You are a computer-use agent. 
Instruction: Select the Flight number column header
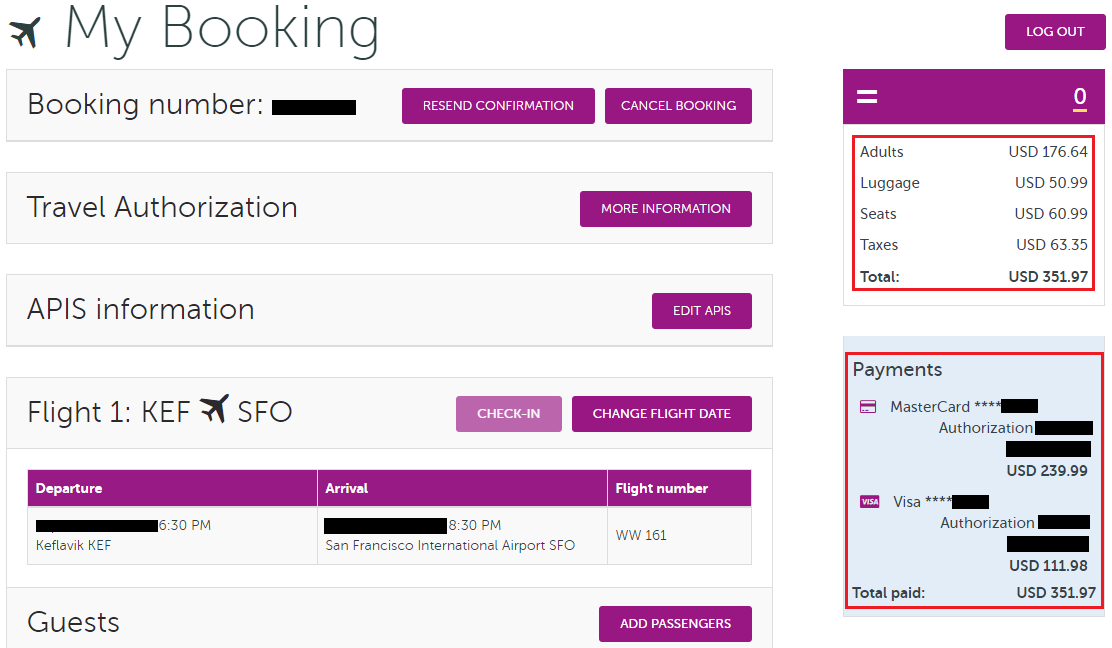click(661, 489)
